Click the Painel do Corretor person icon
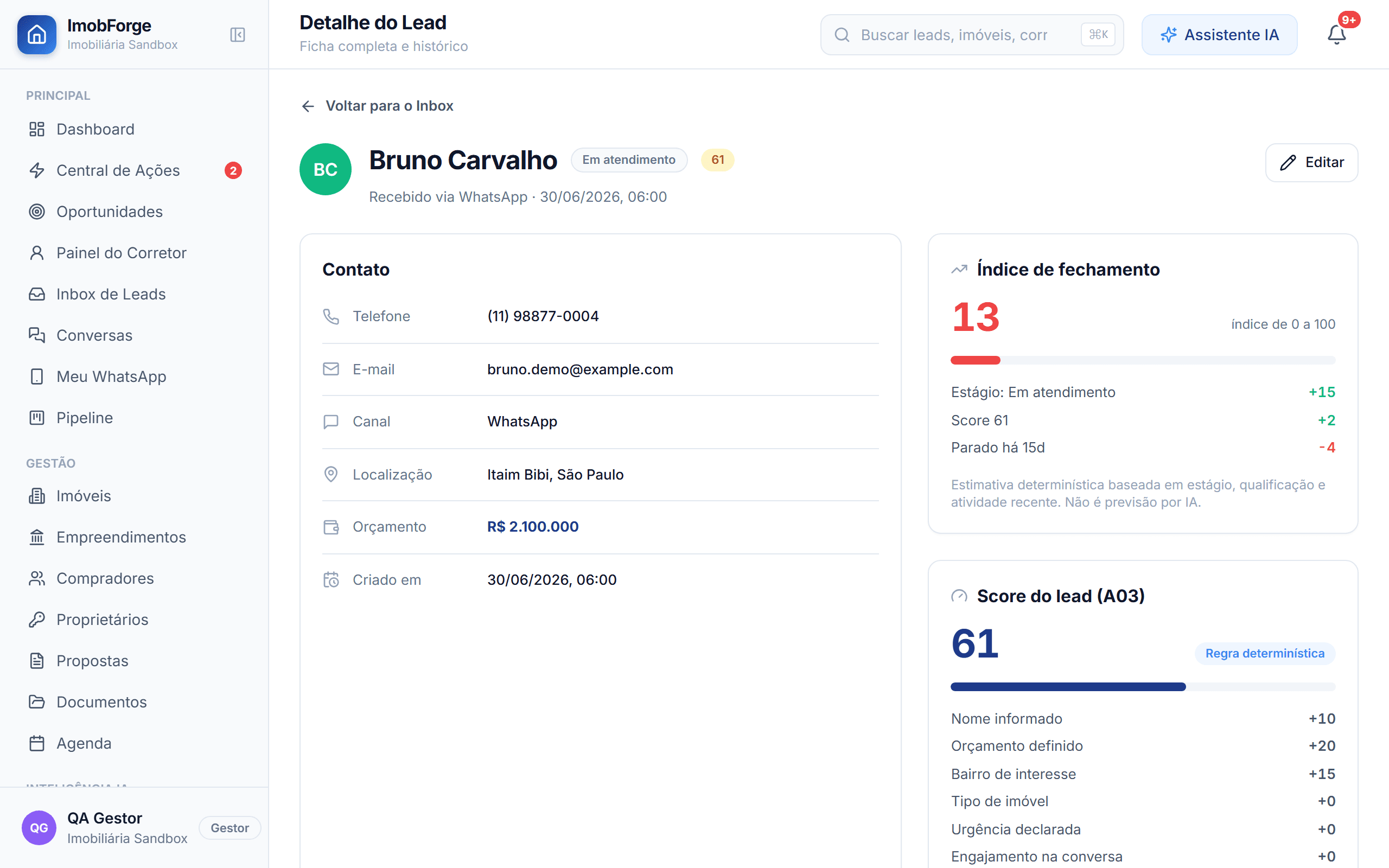 (37, 253)
